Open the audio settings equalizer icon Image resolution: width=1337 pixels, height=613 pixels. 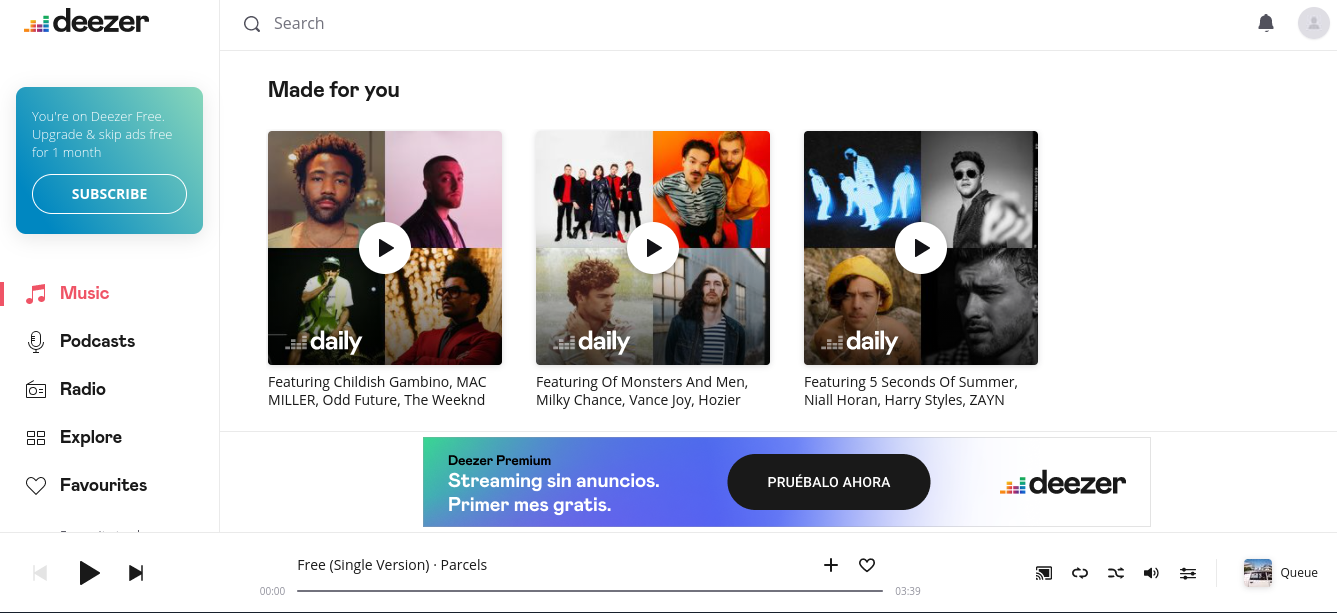[1187, 573]
